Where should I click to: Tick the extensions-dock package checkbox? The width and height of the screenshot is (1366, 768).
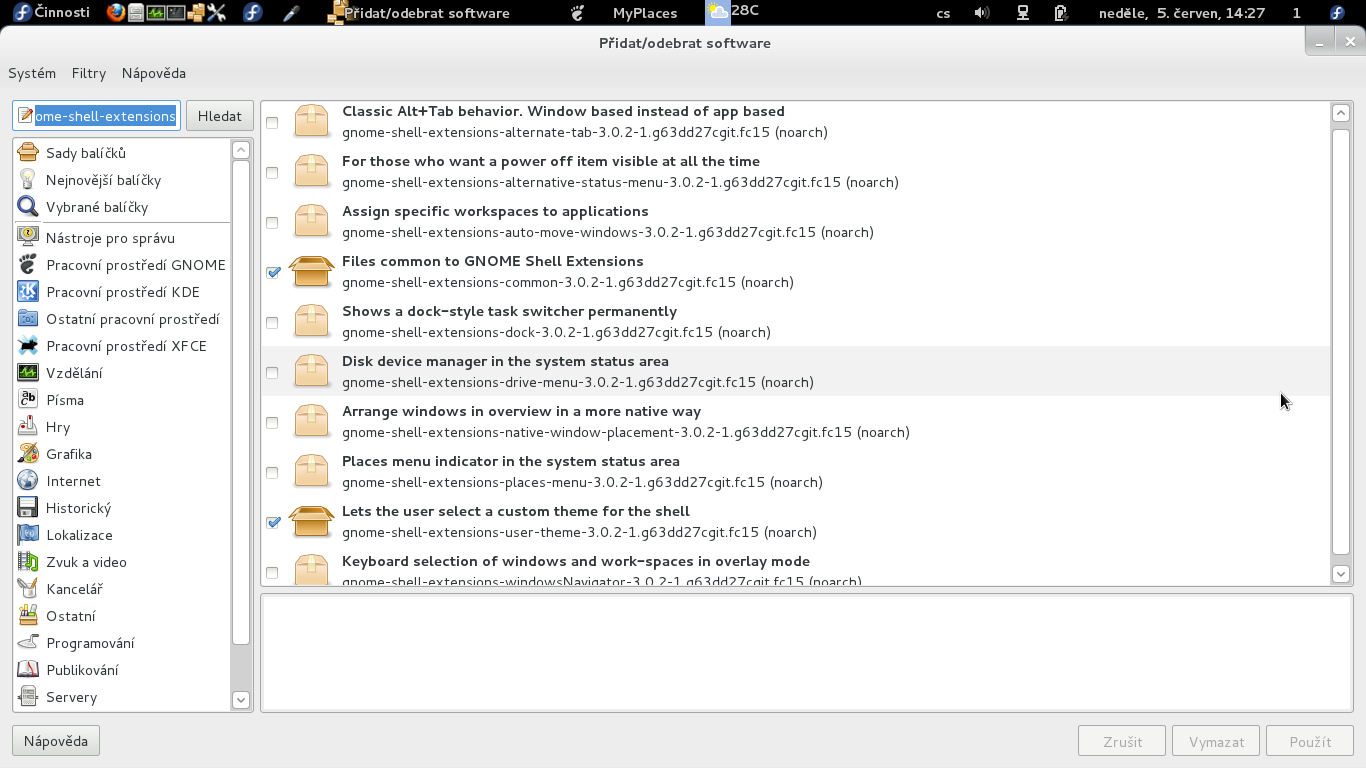pyautogui.click(x=272, y=322)
